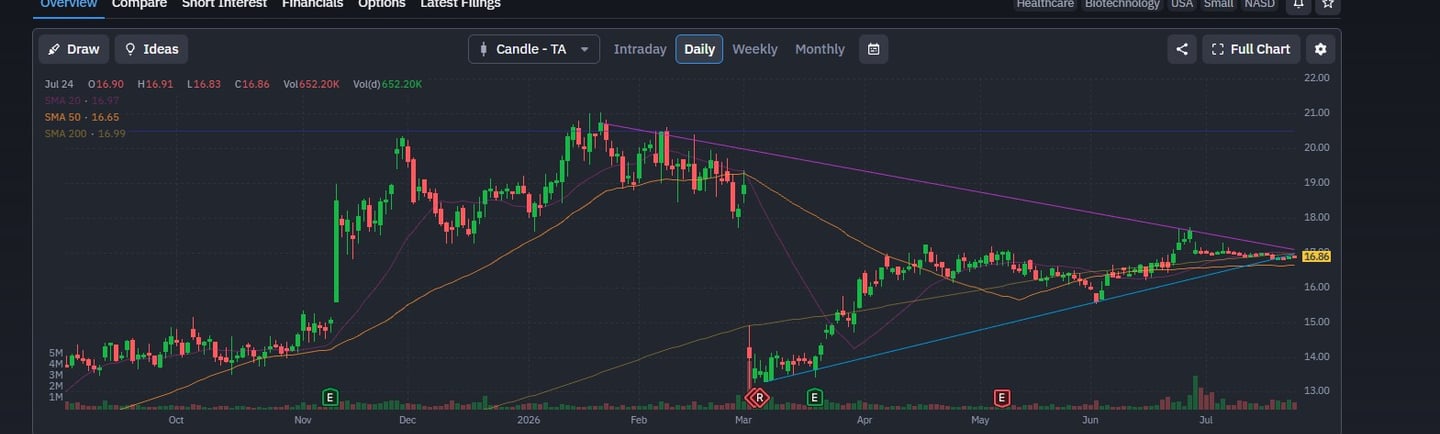Click the 13.00 price axis label

1317,391
